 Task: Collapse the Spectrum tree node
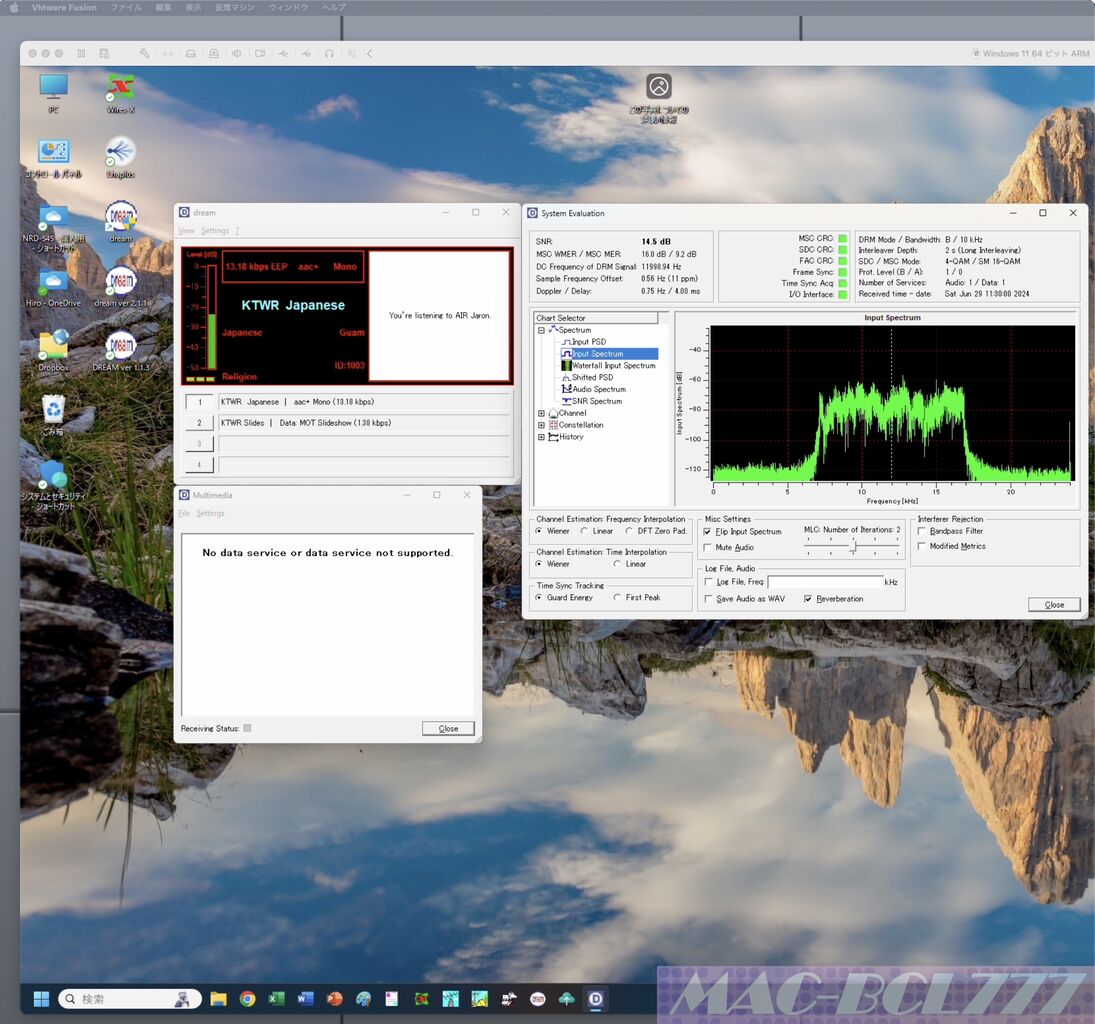tap(541, 330)
